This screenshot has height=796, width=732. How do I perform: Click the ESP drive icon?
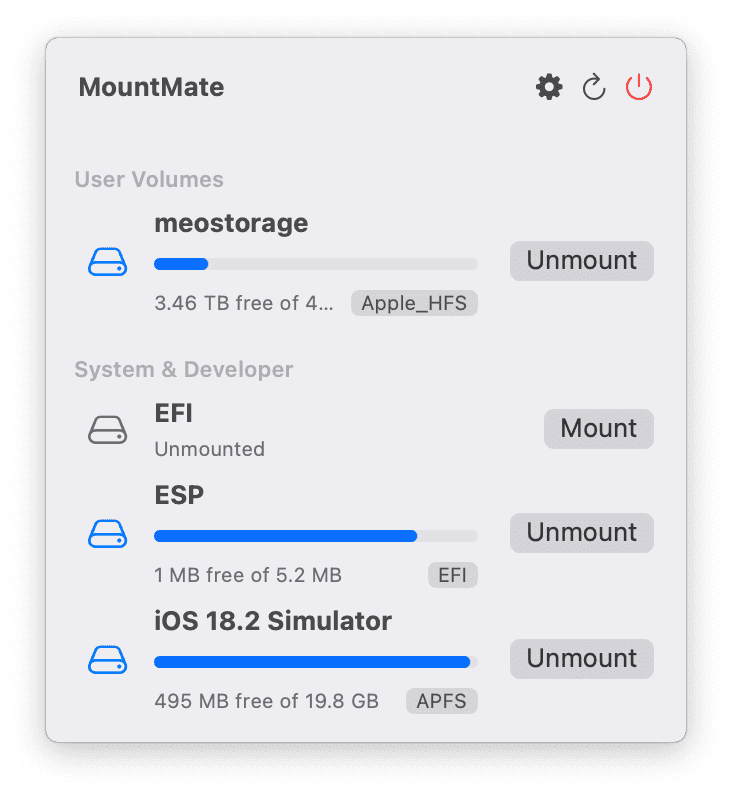pos(108,534)
